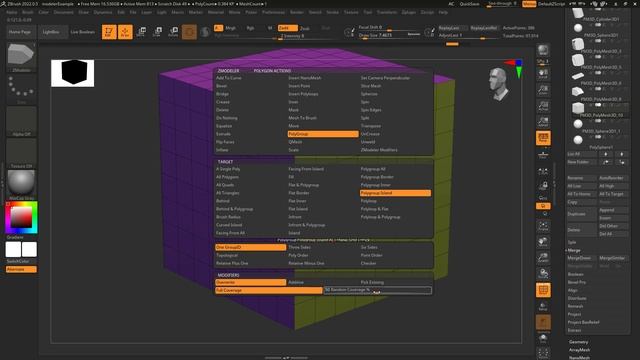Click the Frame icon on right shelf
The height and width of the screenshot is (360, 640).
click(x=543, y=227)
